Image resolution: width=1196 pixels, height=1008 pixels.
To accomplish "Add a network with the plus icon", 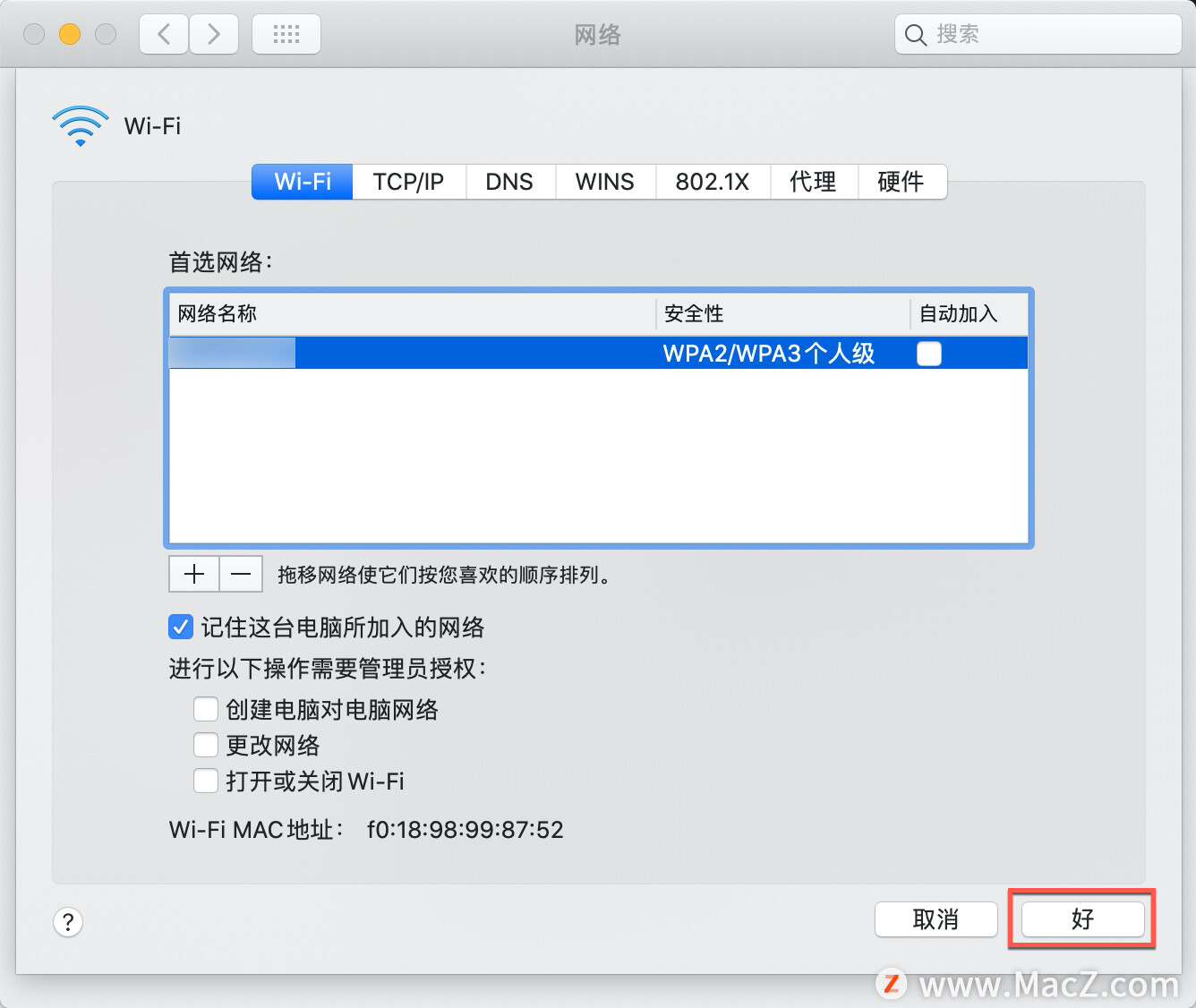I will tap(193, 574).
